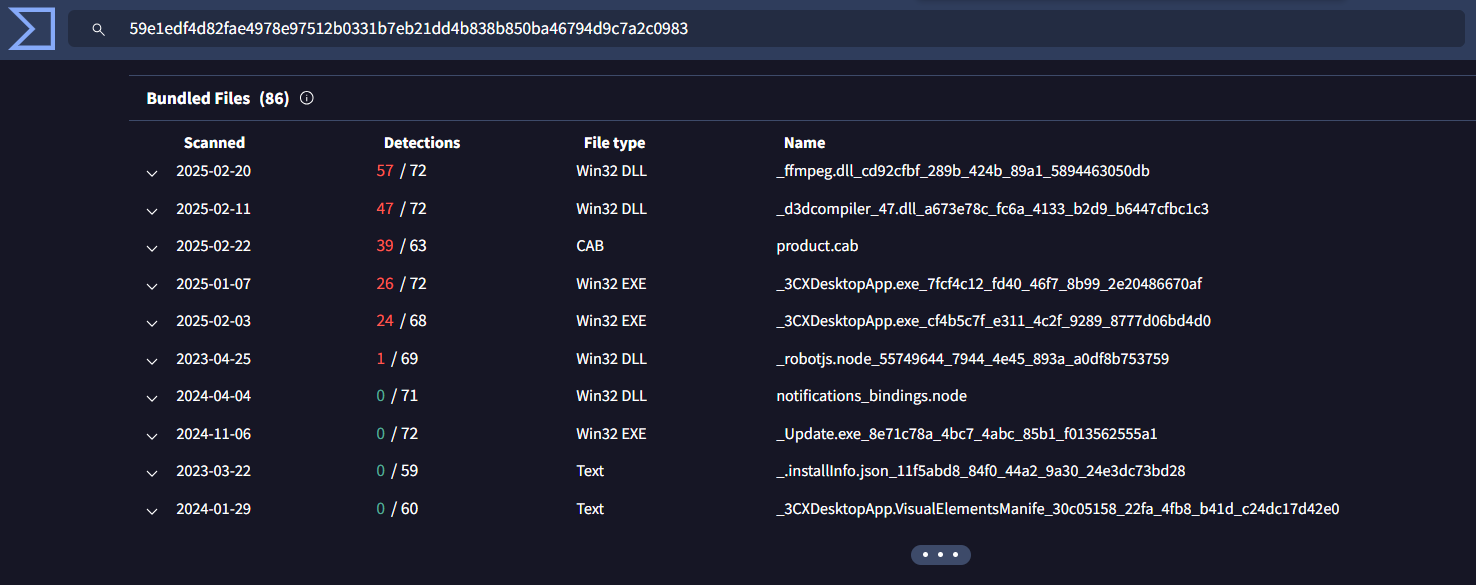
Task: Expand the _robotjs.node row chevron
Action: click(x=152, y=360)
